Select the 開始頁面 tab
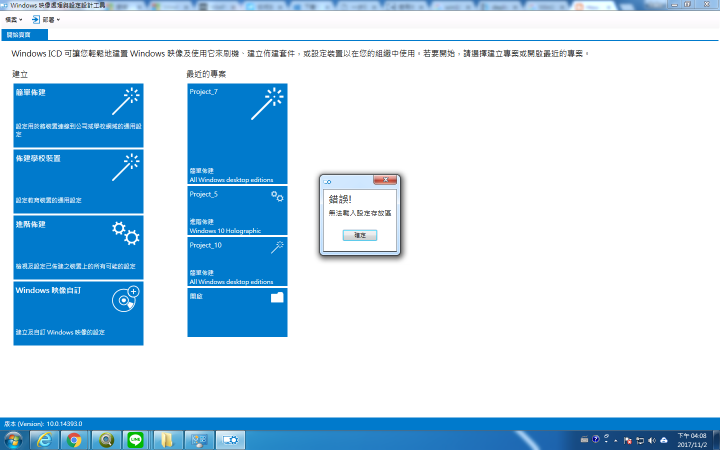720x450 pixels. click(x=24, y=35)
